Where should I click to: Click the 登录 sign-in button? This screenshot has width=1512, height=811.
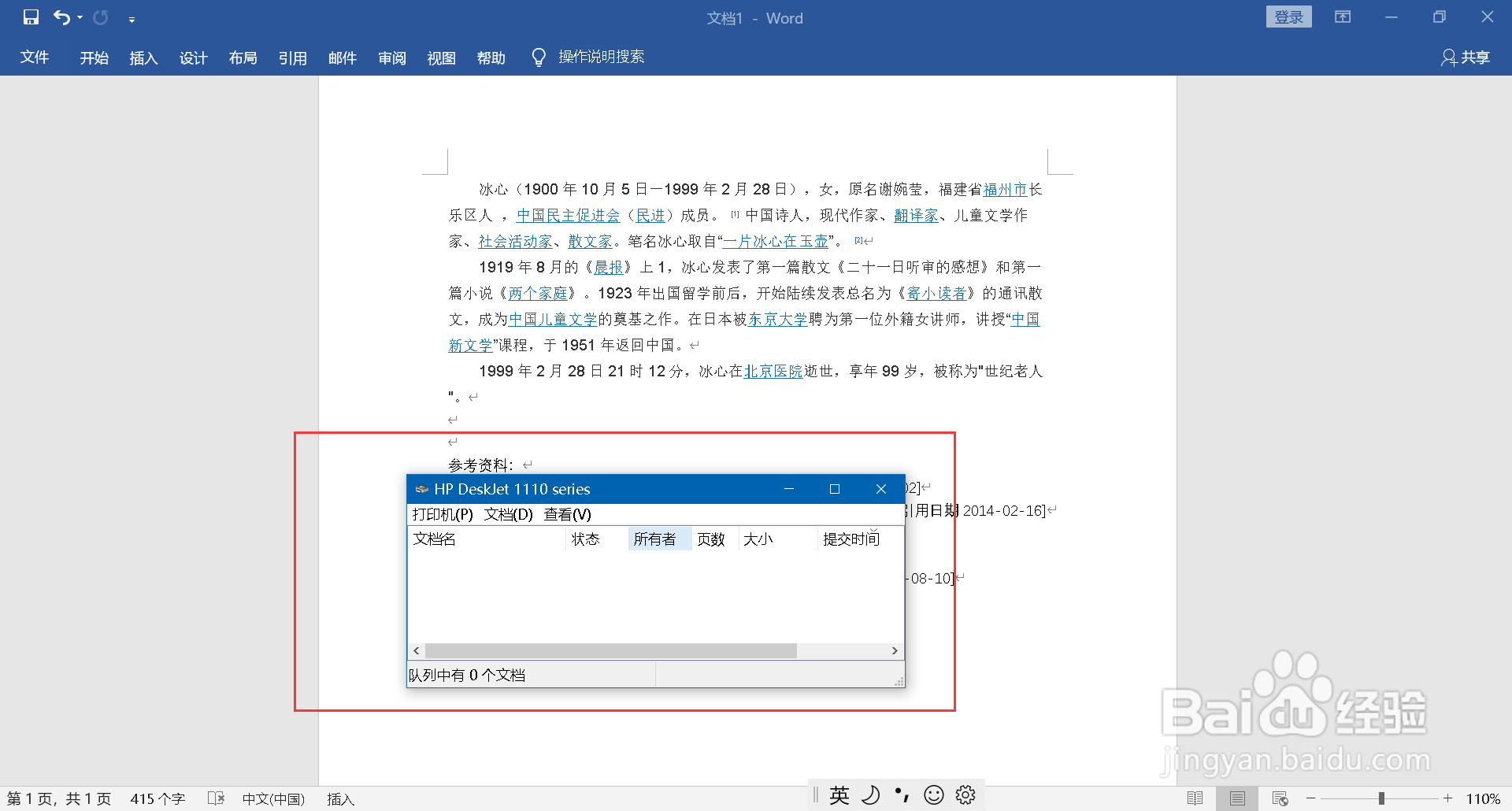[1288, 17]
